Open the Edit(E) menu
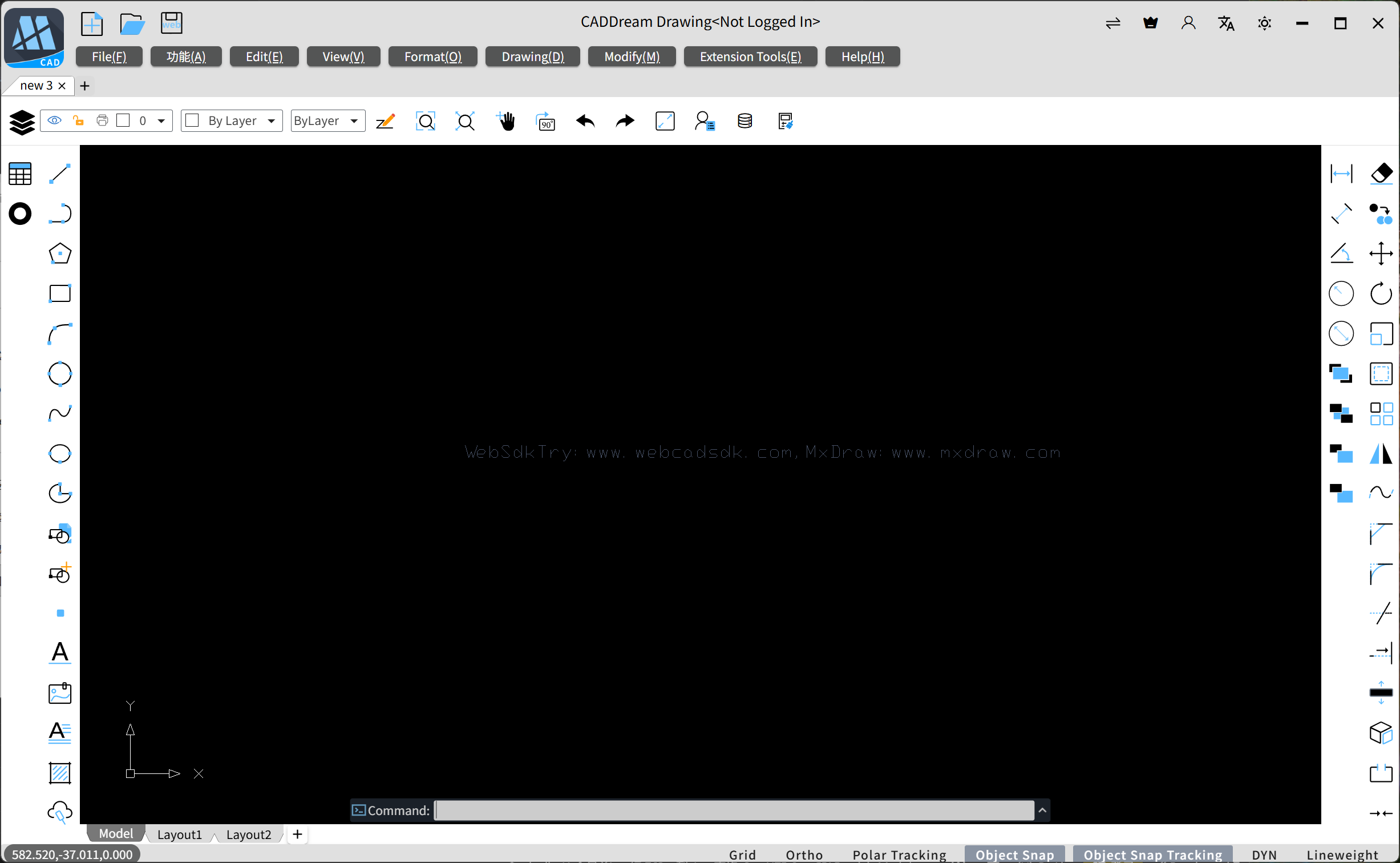The height and width of the screenshot is (863, 1400). click(264, 57)
